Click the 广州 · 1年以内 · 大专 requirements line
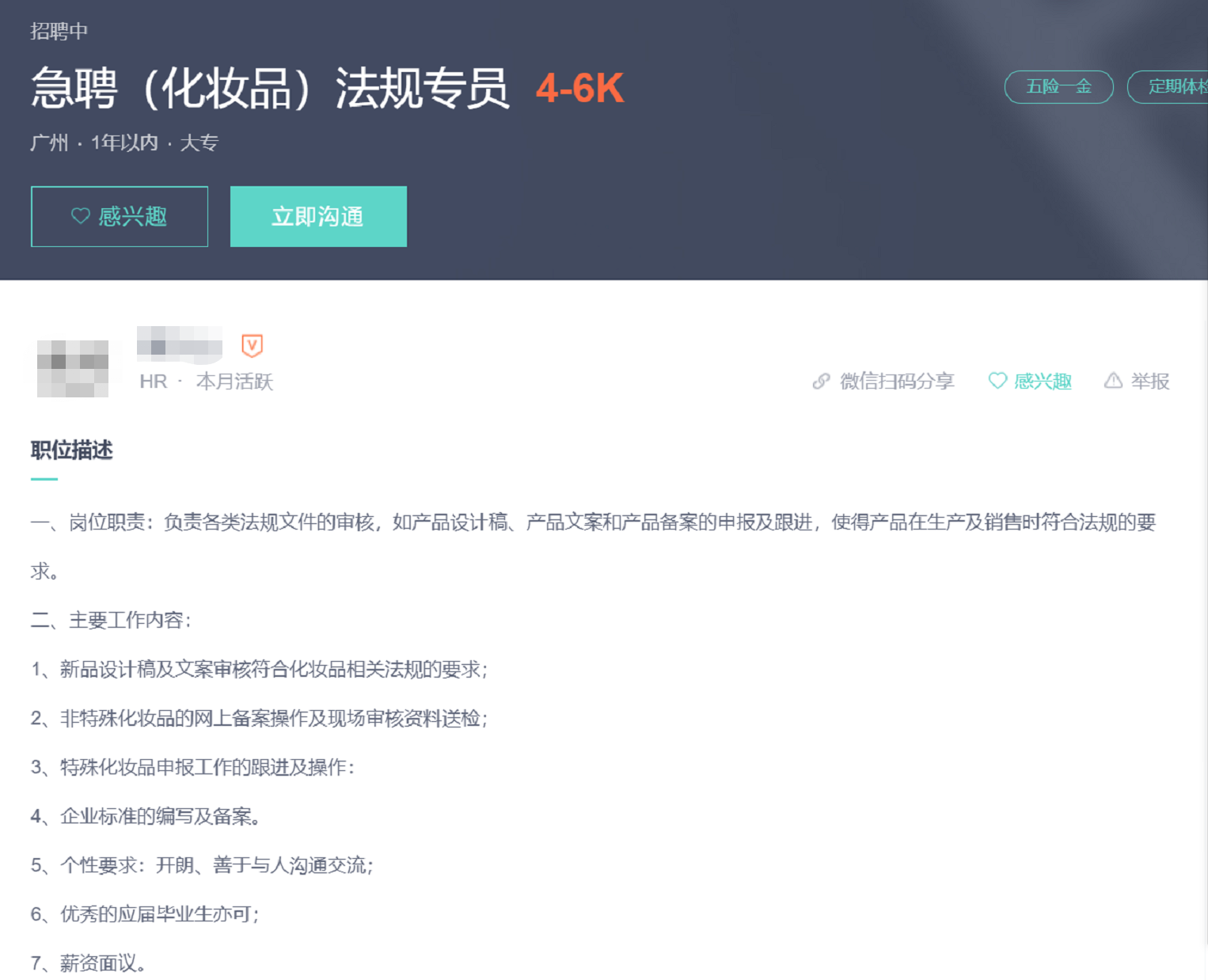The width and height of the screenshot is (1208, 980). (124, 142)
